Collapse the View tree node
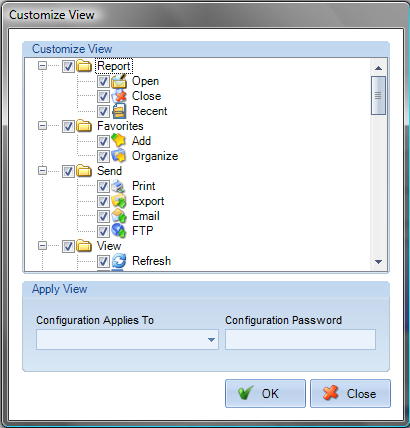 pos(42,246)
